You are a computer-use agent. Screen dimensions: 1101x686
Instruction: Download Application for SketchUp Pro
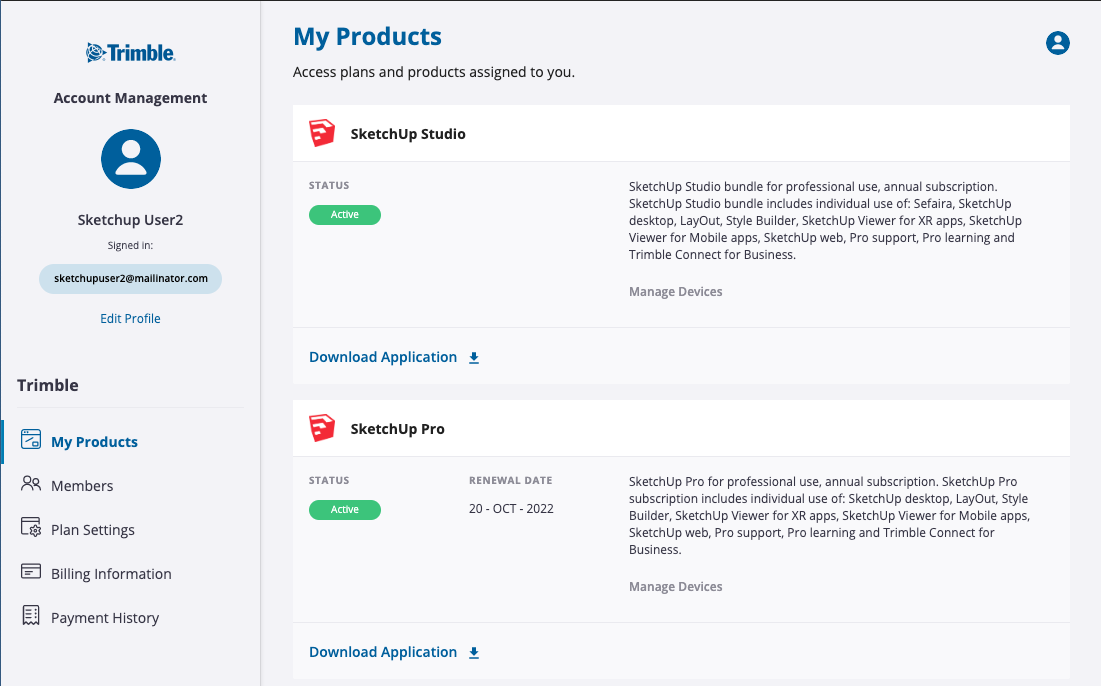pos(383,652)
